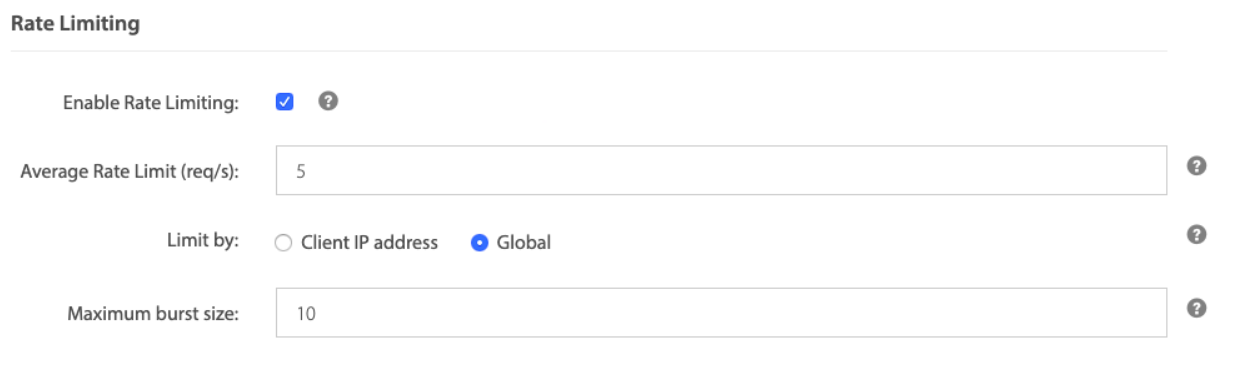Open help icon beside Maximum burst size

coord(1194,309)
